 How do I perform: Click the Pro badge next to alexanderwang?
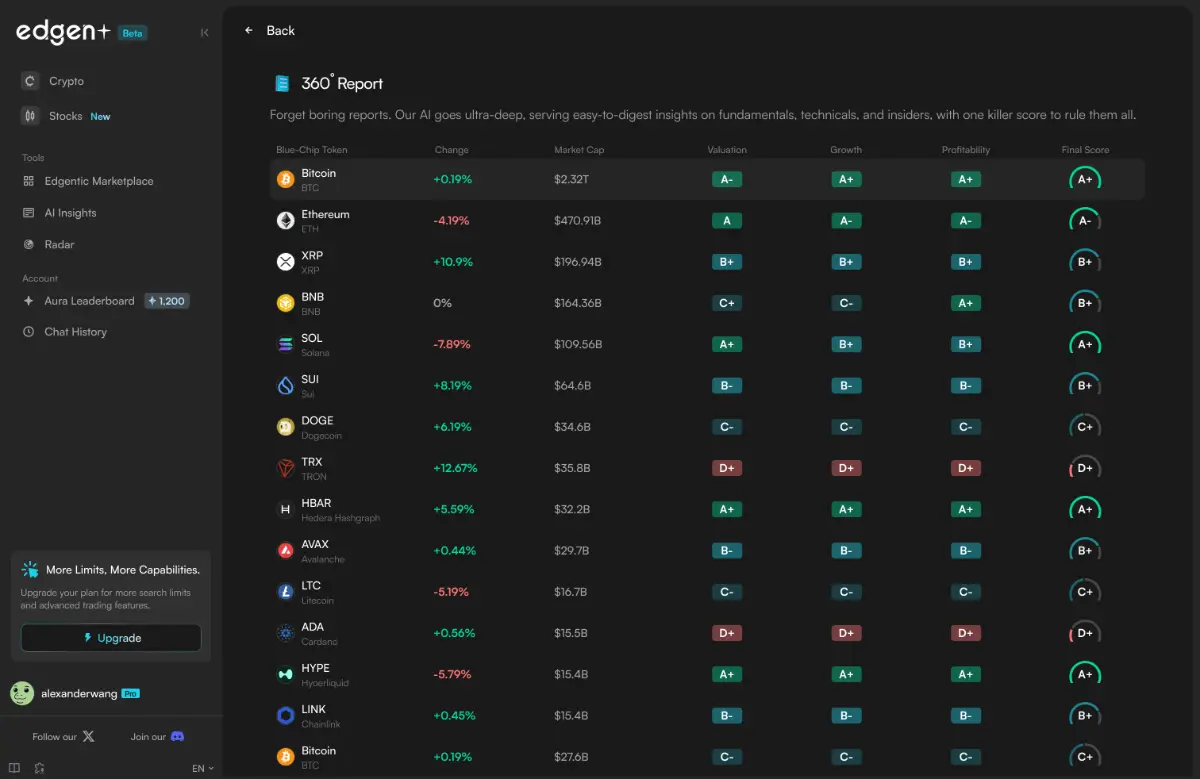pos(130,693)
